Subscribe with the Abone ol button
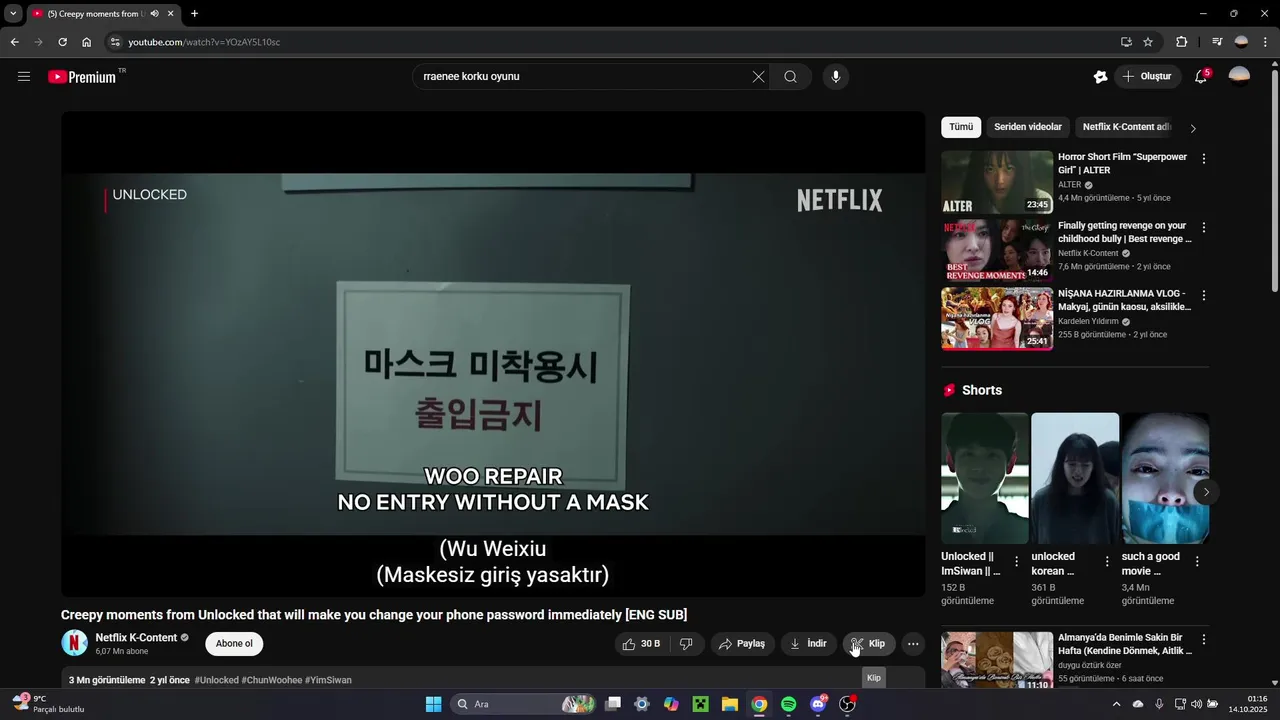This screenshot has height=720, width=1280. [234, 643]
